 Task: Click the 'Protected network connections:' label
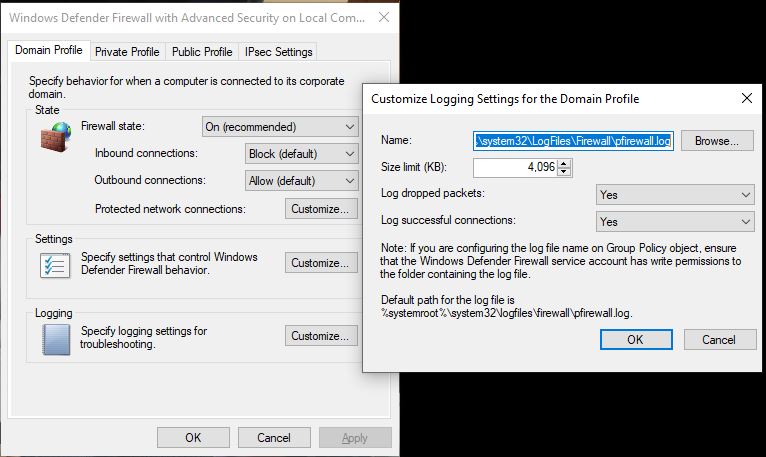pos(170,209)
